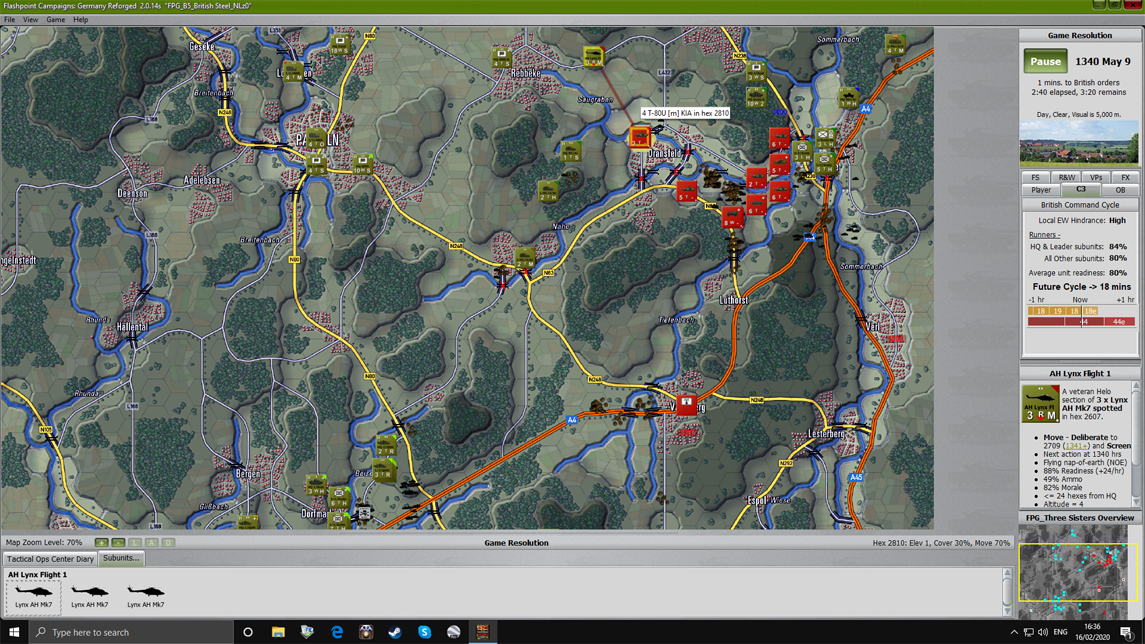Open Microsoft Edge from taskbar

pyautogui.click(x=337, y=632)
